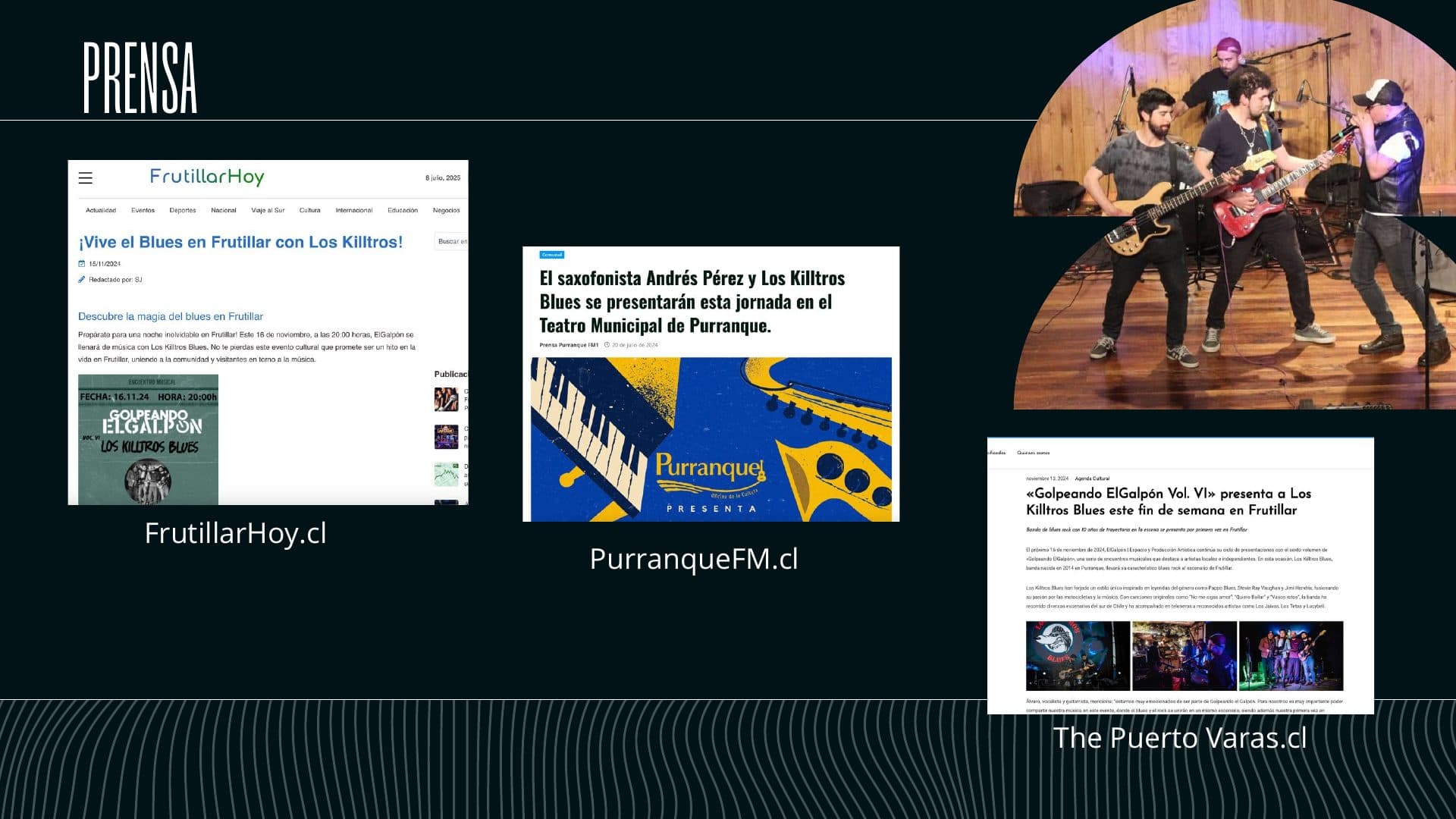Open Viaje al Sur section
Image resolution: width=1456 pixels, height=819 pixels.
268,211
